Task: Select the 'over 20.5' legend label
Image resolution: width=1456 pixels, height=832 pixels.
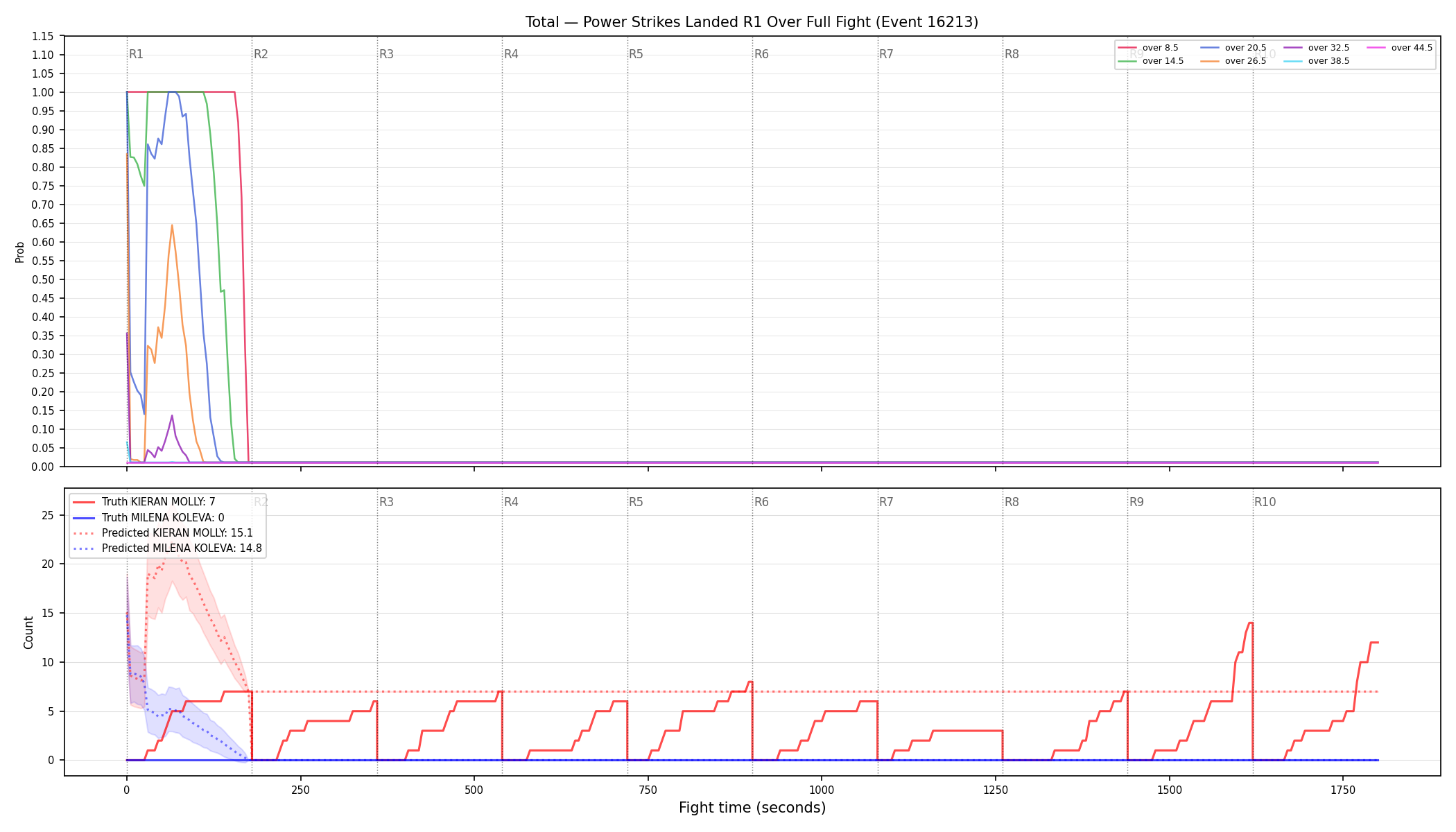Action: (1245, 48)
